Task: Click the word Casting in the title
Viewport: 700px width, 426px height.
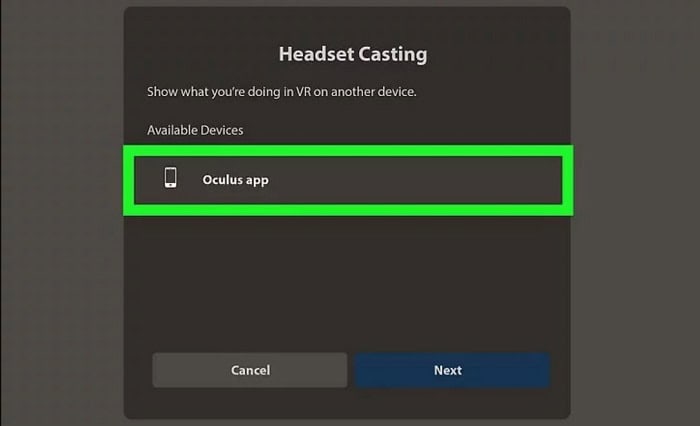Action: pos(392,54)
